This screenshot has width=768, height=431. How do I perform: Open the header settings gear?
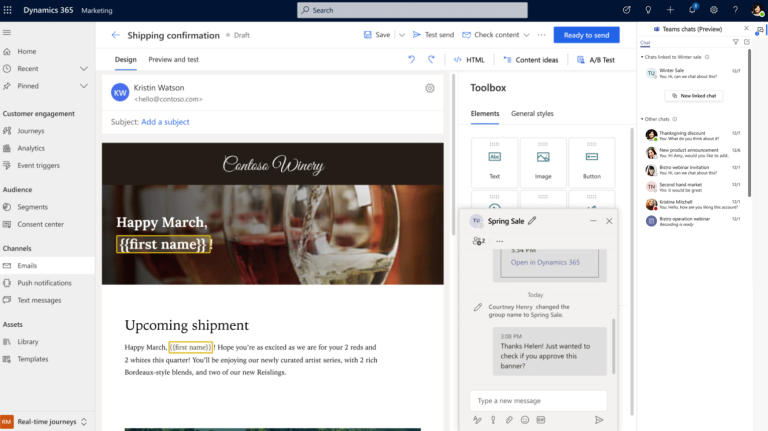click(x=714, y=10)
